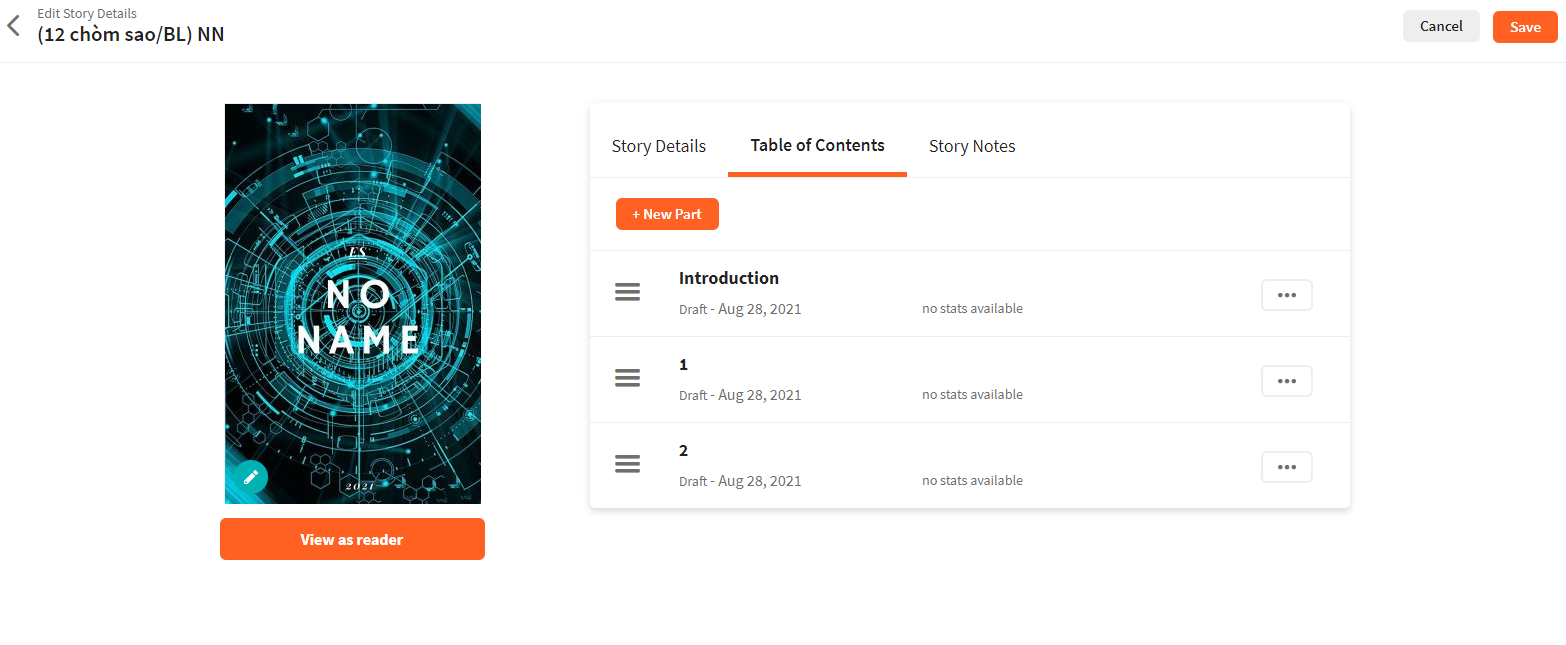Viewport: 1566px width, 645px height.
Task: Click drag handle for Introduction part
Action: [x=627, y=292]
